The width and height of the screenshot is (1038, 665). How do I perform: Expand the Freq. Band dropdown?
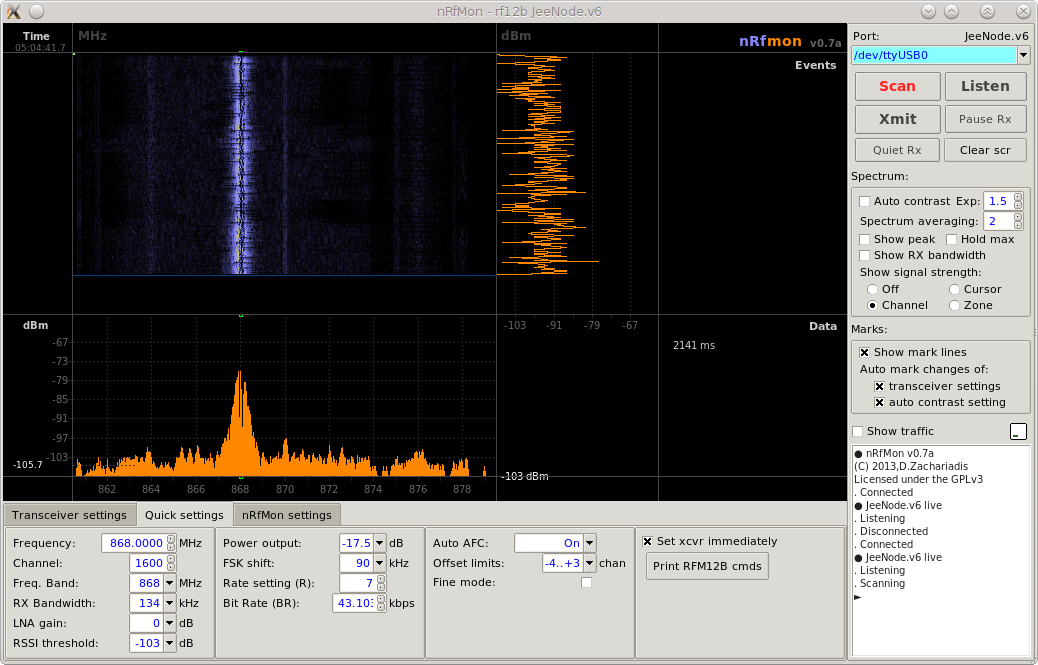point(169,583)
